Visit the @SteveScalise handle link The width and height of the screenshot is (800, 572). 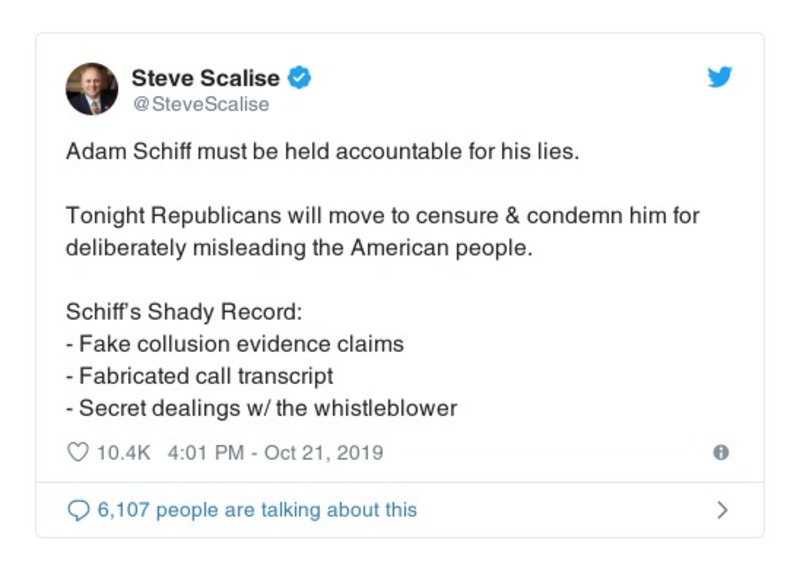(x=200, y=103)
